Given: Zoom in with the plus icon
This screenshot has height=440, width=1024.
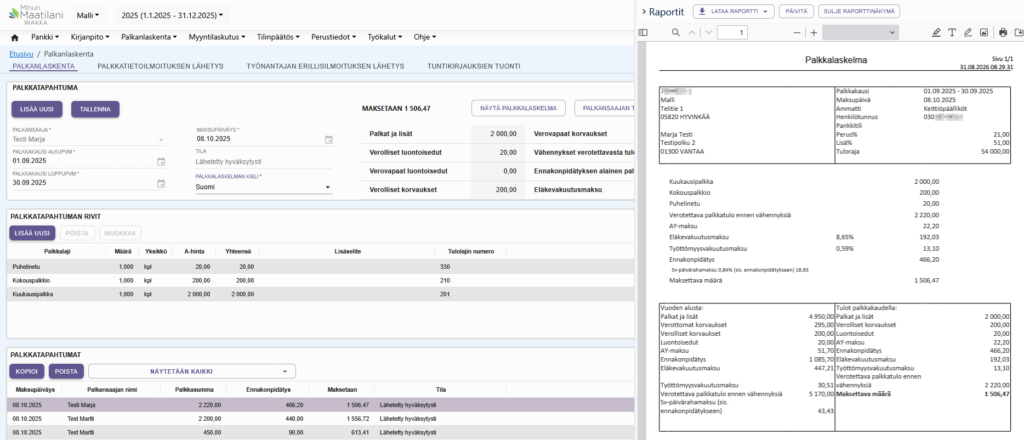Looking at the screenshot, I should click(x=814, y=33).
